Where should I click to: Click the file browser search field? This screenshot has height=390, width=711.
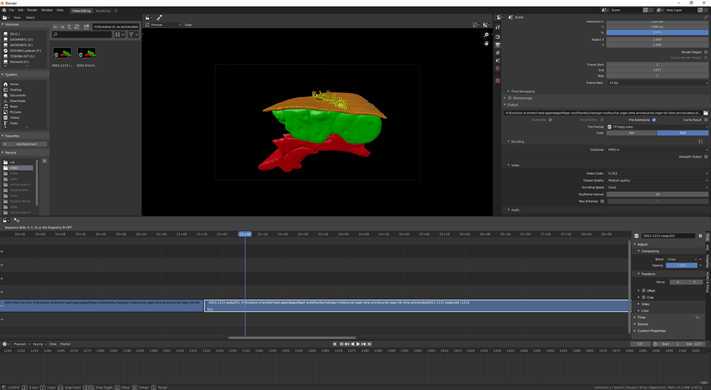(82, 34)
